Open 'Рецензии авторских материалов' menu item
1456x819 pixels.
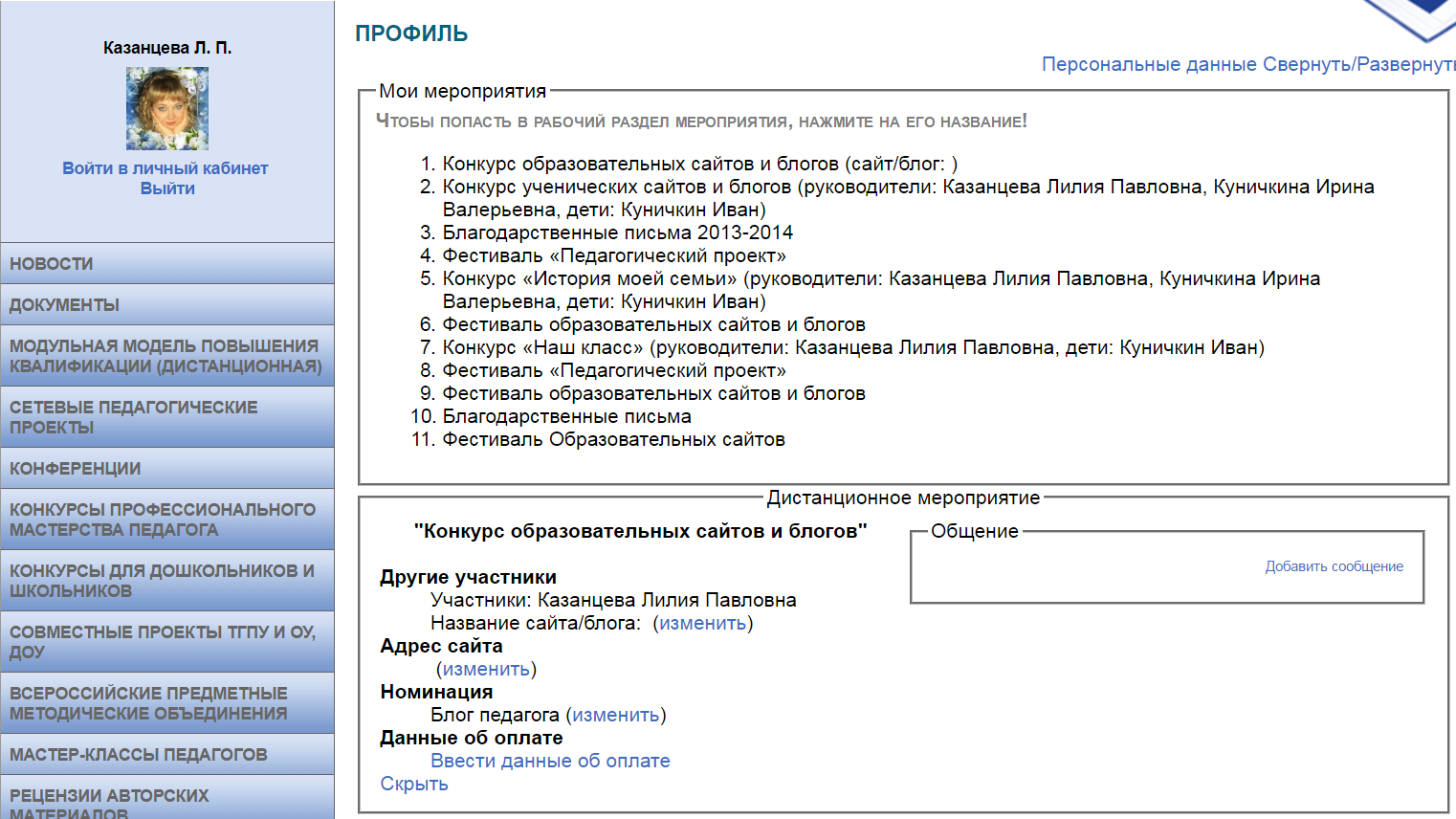click(x=167, y=798)
